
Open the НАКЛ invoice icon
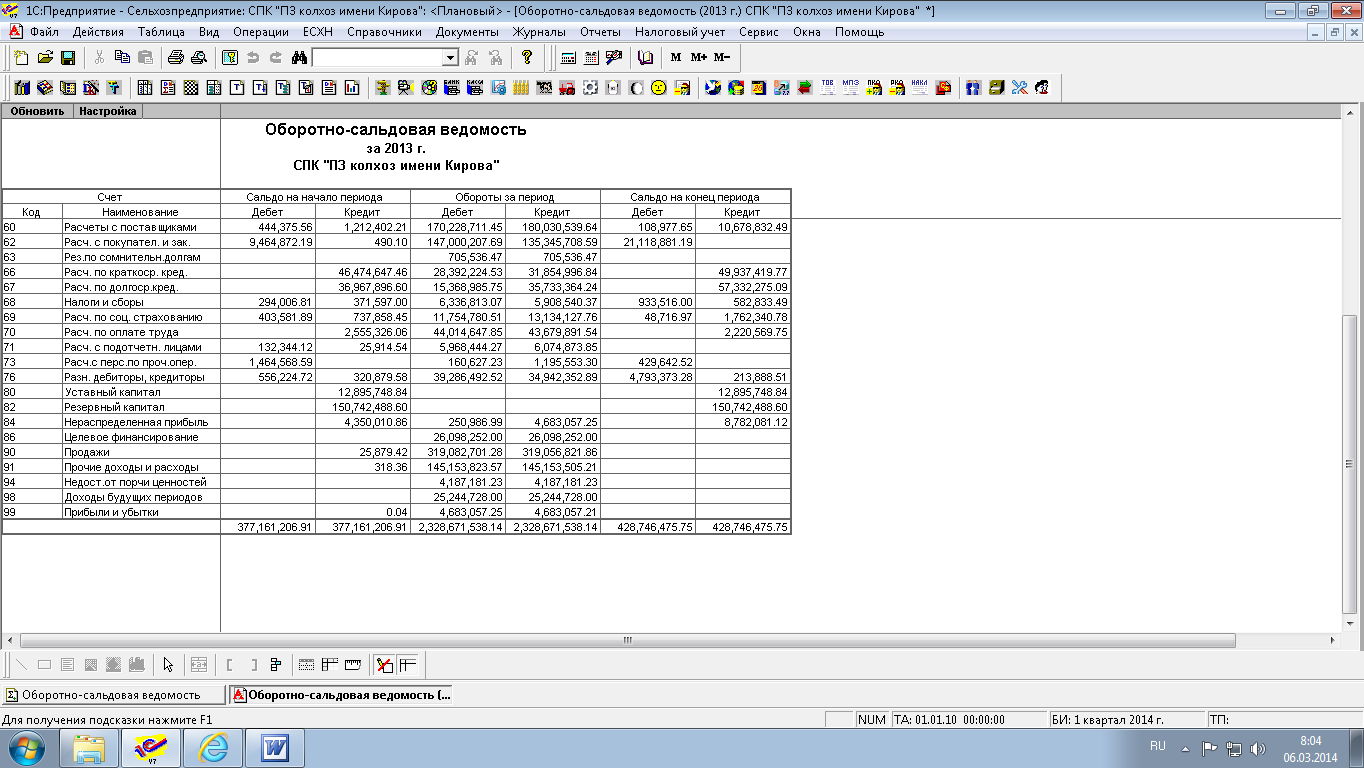tap(919, 88)
